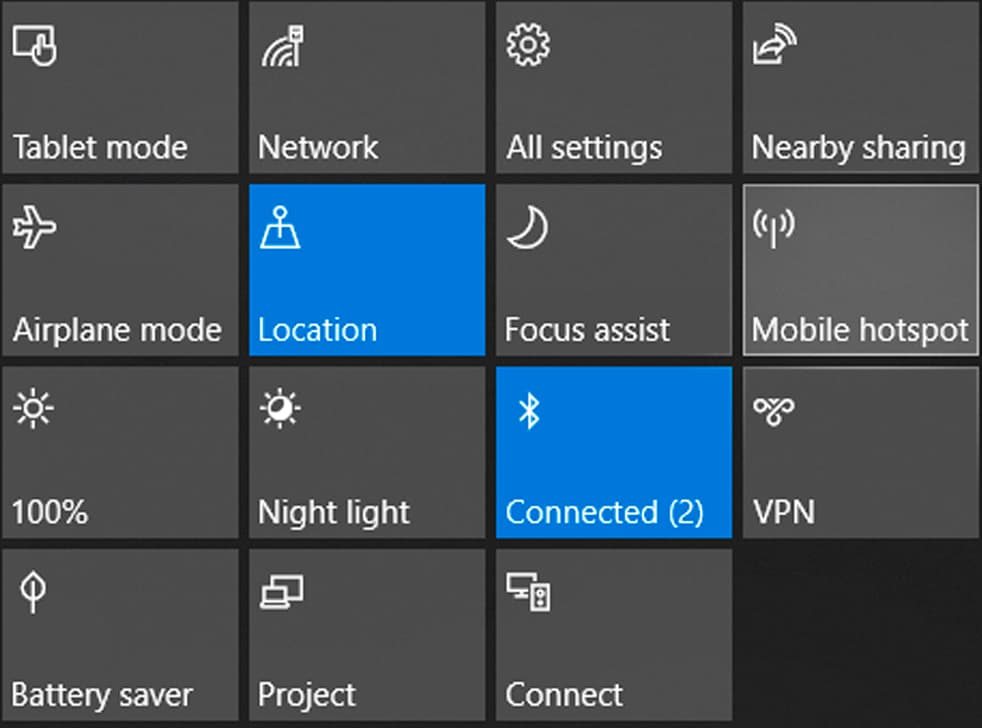The image size is (982, 728).
Task: Click the airplane icon
Action: pos(34,229)
